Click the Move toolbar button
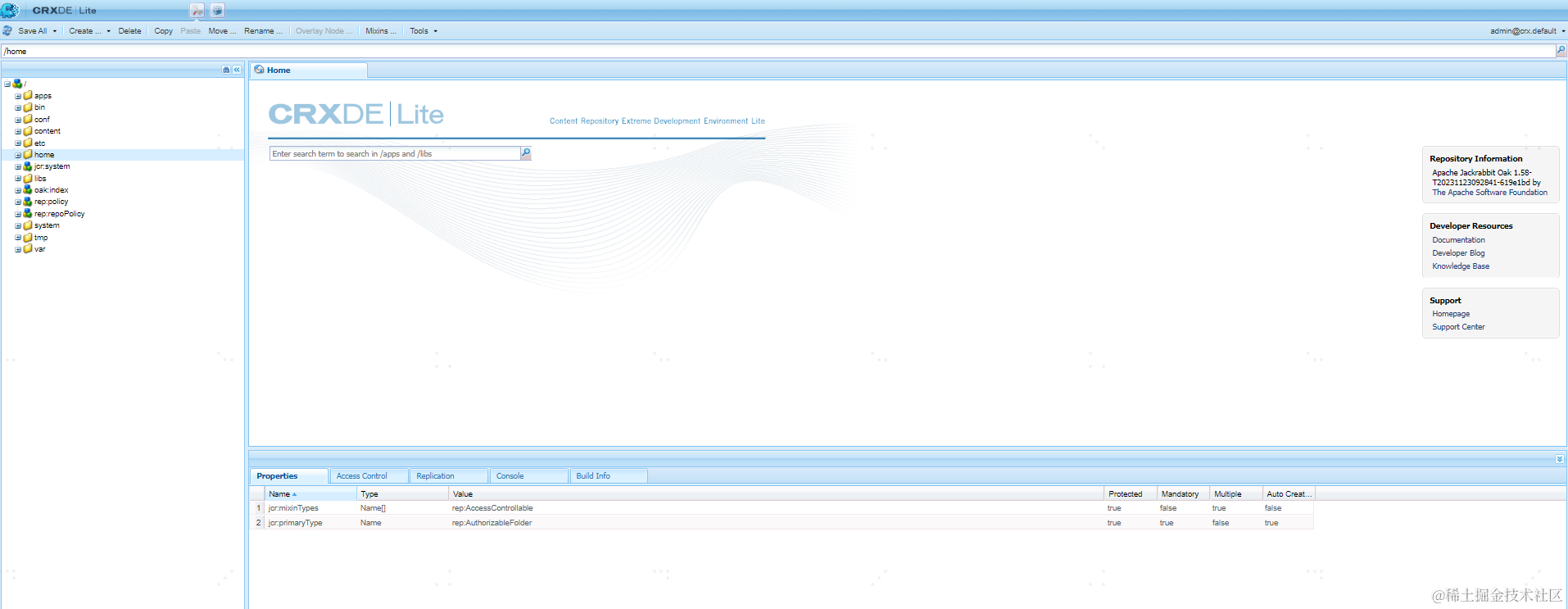 (x=222, y=31)
